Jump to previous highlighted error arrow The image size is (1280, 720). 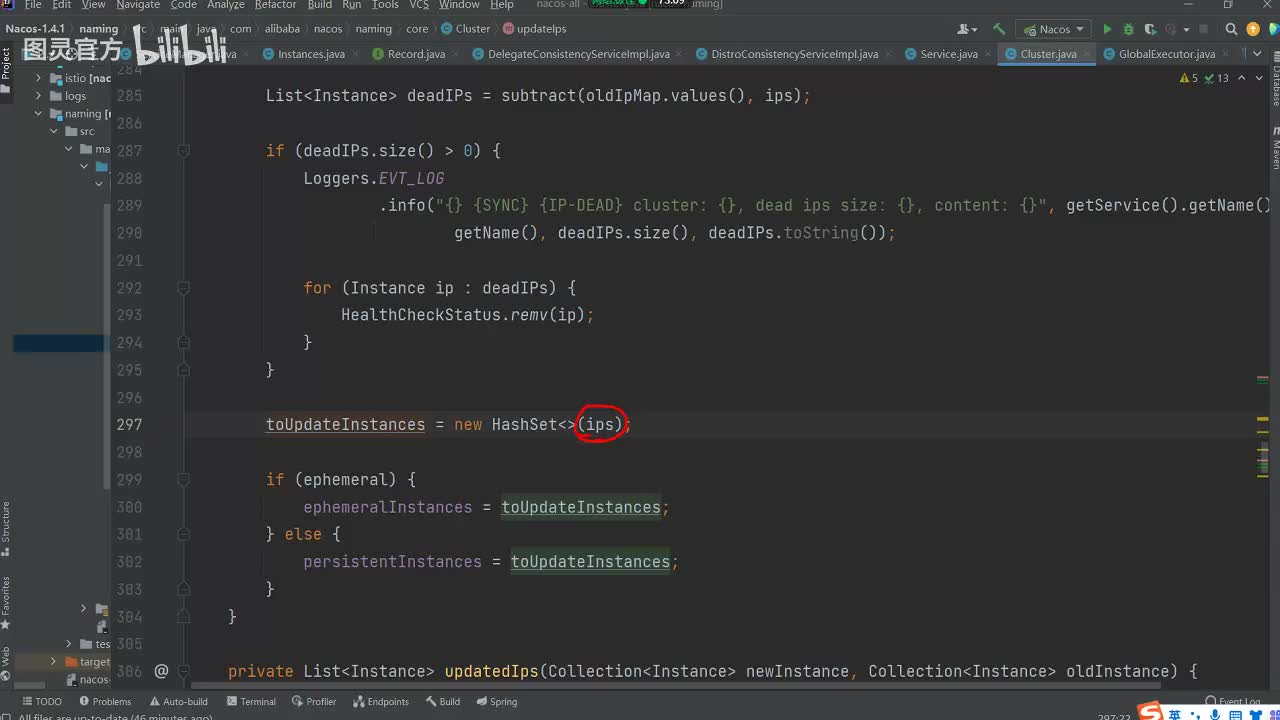[1242, 78]
